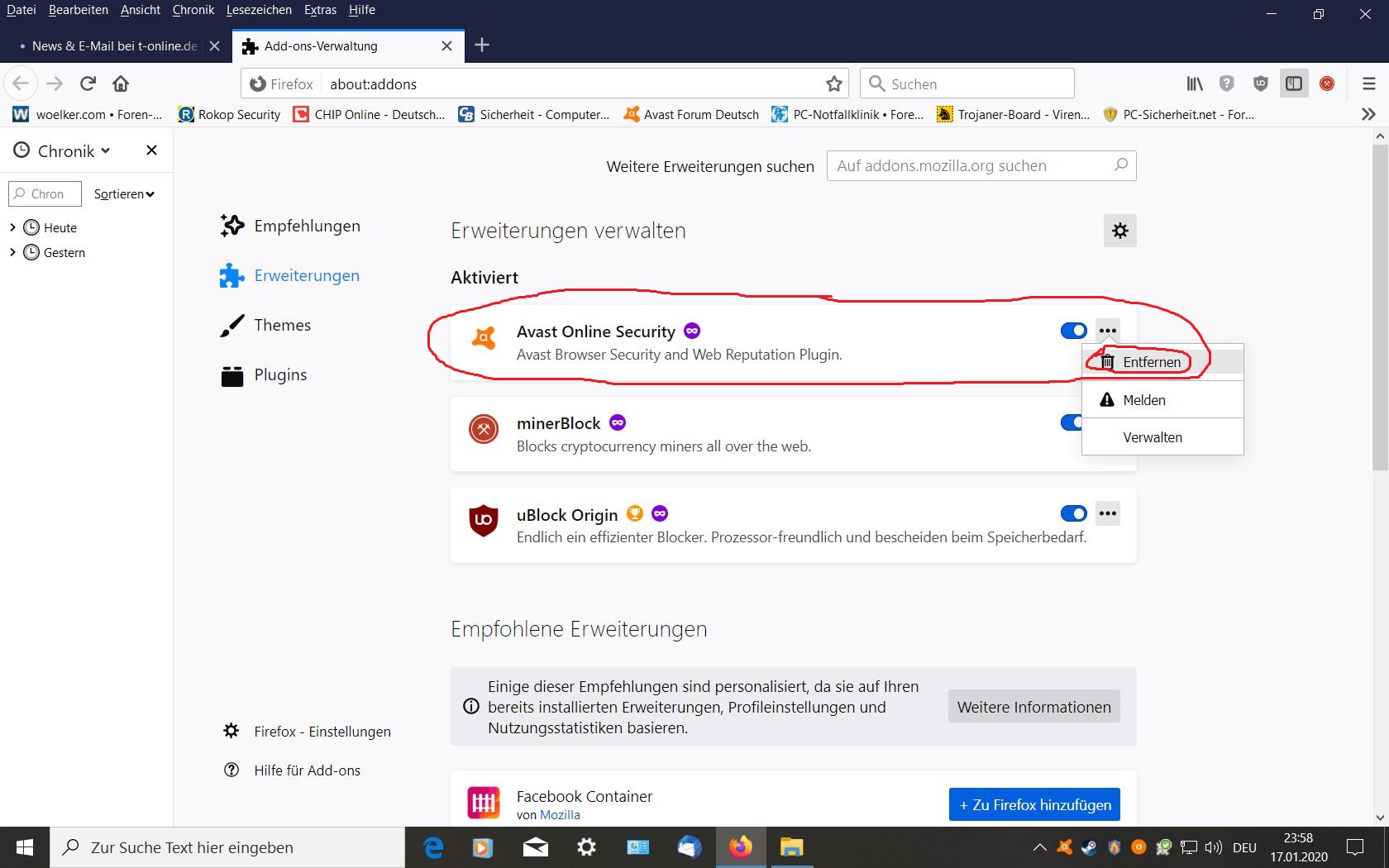
Task: Open the Plugins category
Action: pyautogui.click(x=264, y=374)
